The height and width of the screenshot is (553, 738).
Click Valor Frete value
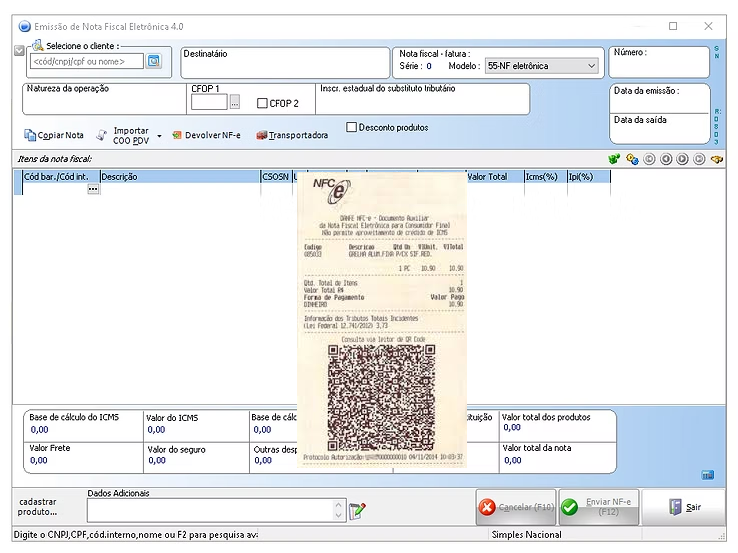point(39,460)
